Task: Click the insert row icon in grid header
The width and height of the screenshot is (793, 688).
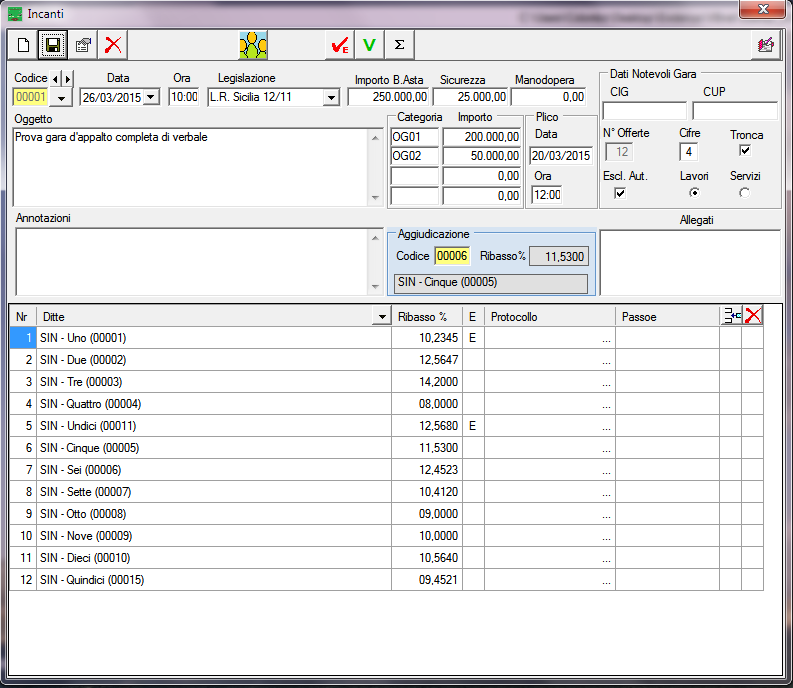Action: click(731, 316)
